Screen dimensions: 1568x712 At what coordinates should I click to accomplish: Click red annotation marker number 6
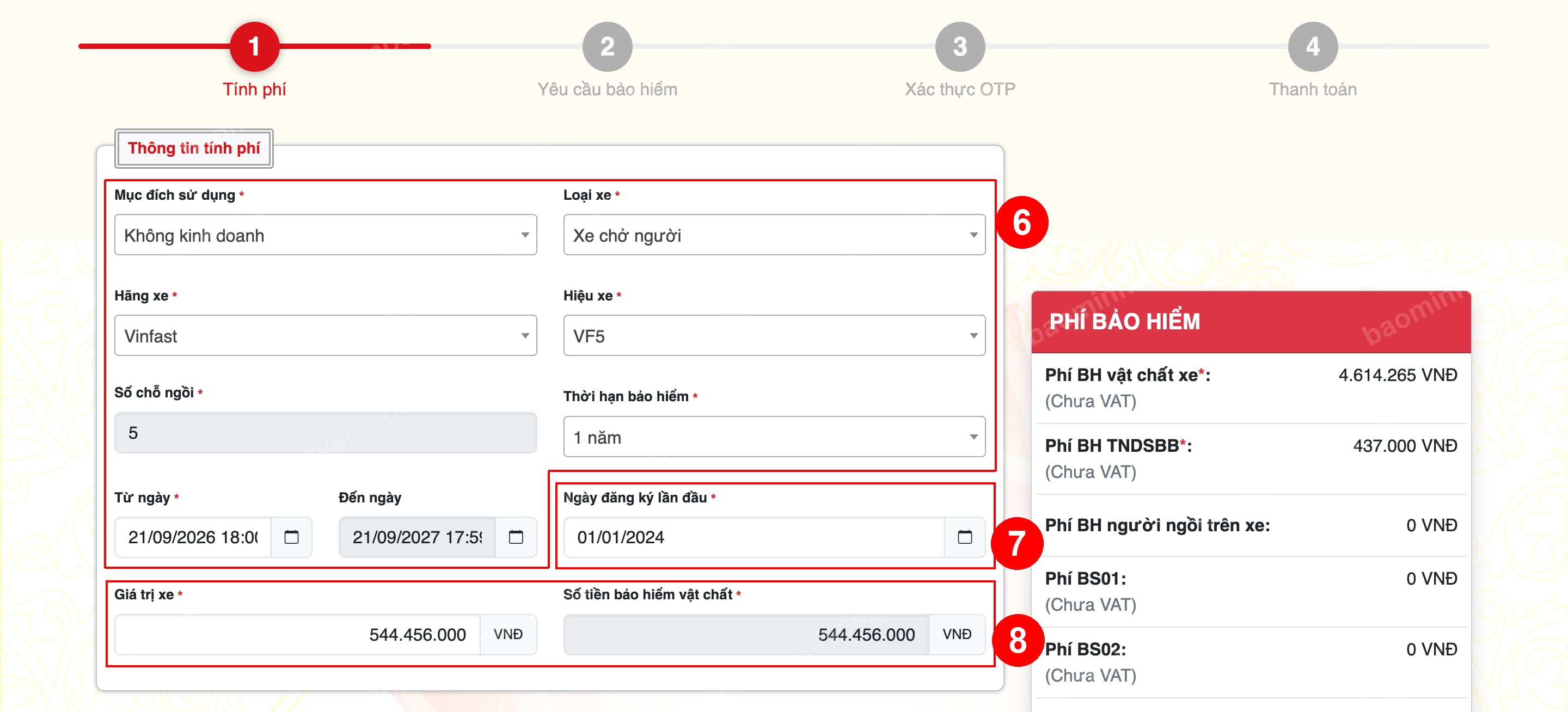(1022, 222)
